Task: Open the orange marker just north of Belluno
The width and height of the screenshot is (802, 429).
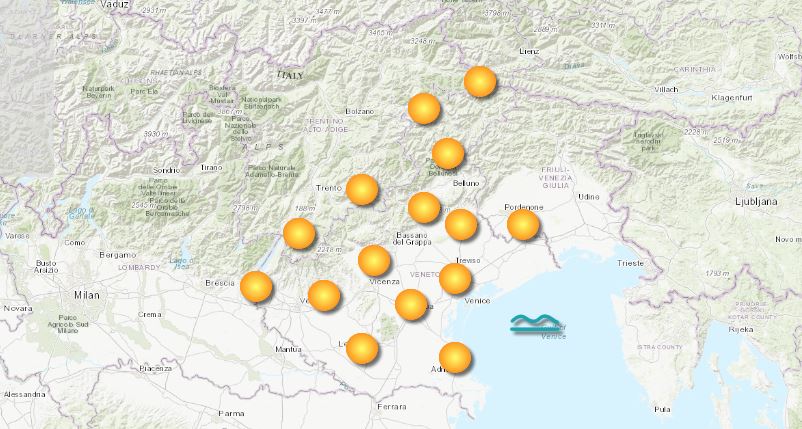Action: tap(448, 153)
